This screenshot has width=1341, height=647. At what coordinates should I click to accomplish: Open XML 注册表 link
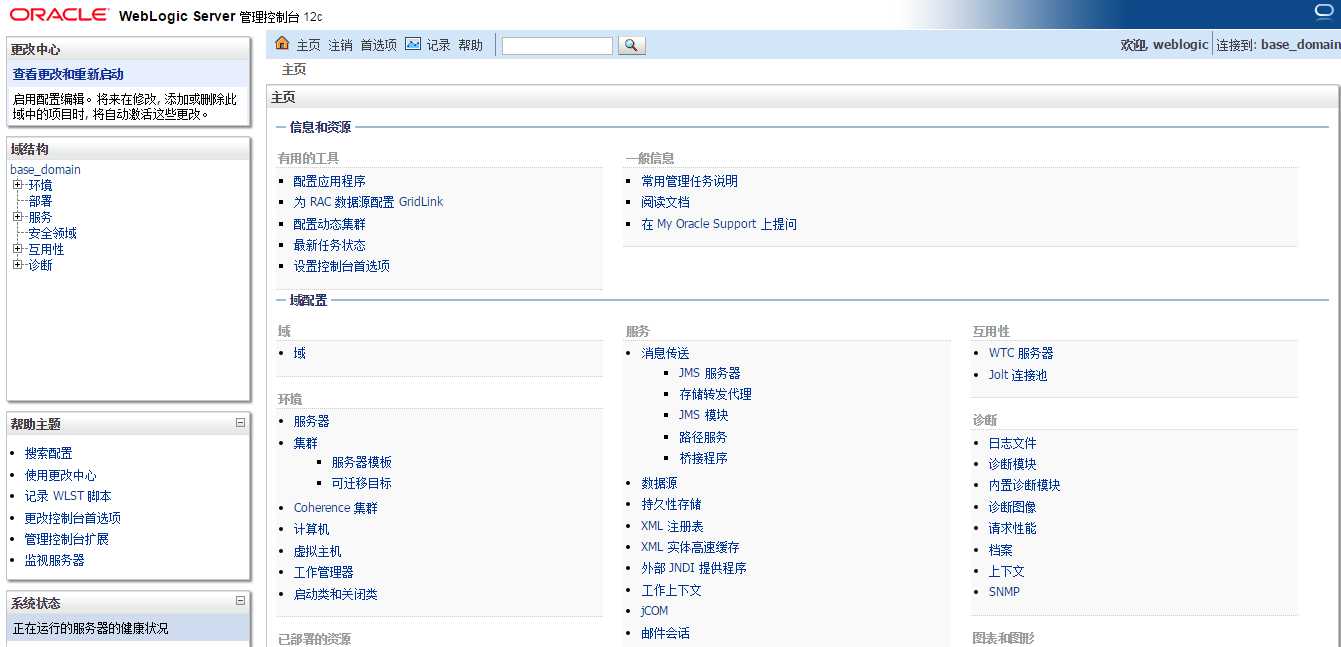pyautogui.click(x=672, y=526)
